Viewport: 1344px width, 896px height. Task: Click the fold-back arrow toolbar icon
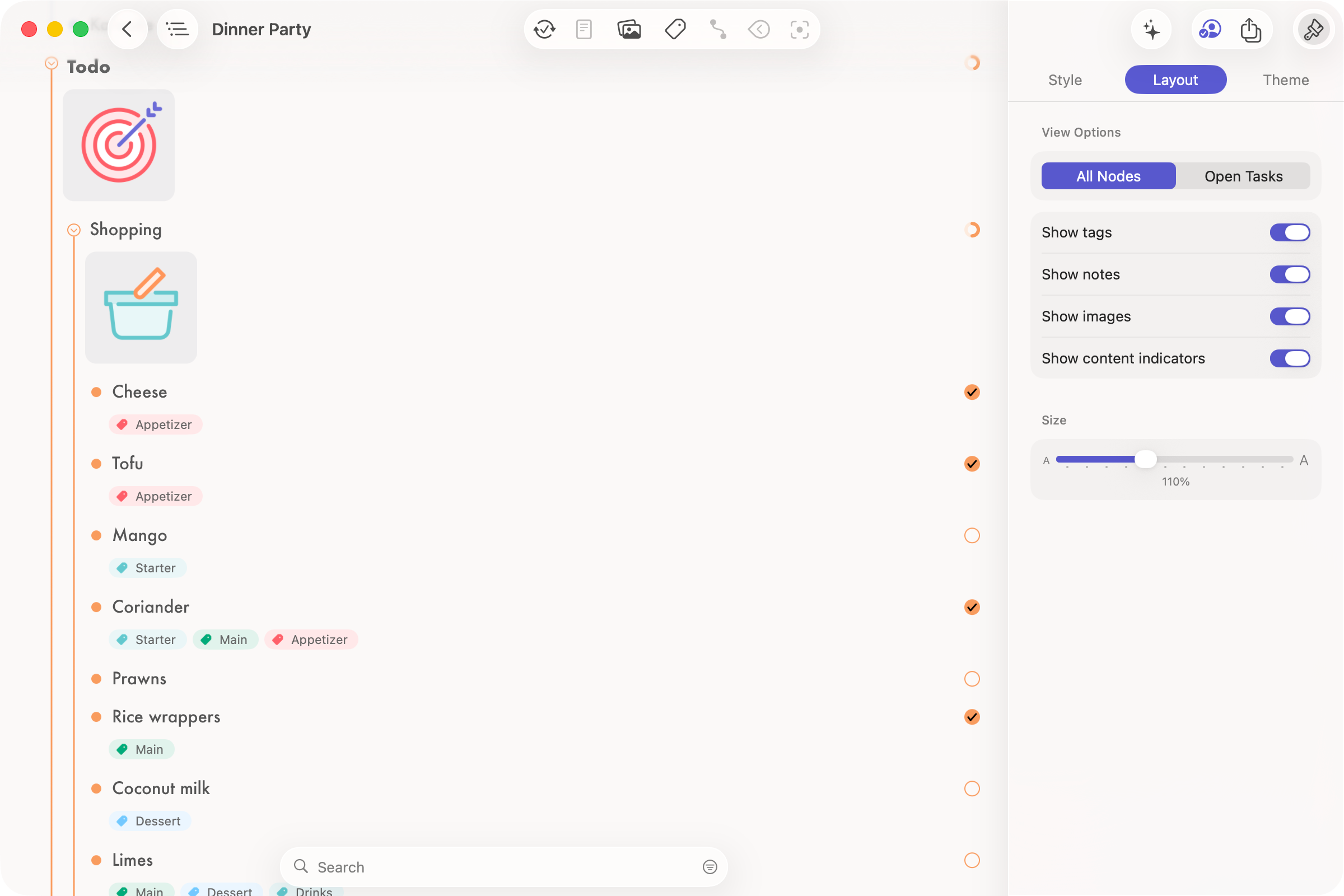[x=759, y=29]
